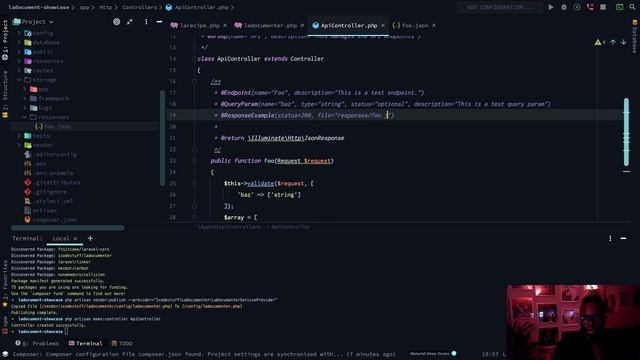The width and height of the screenshot is (640, 360).
Task: Toggle fold marker at line 14
Action: point(194,59)
